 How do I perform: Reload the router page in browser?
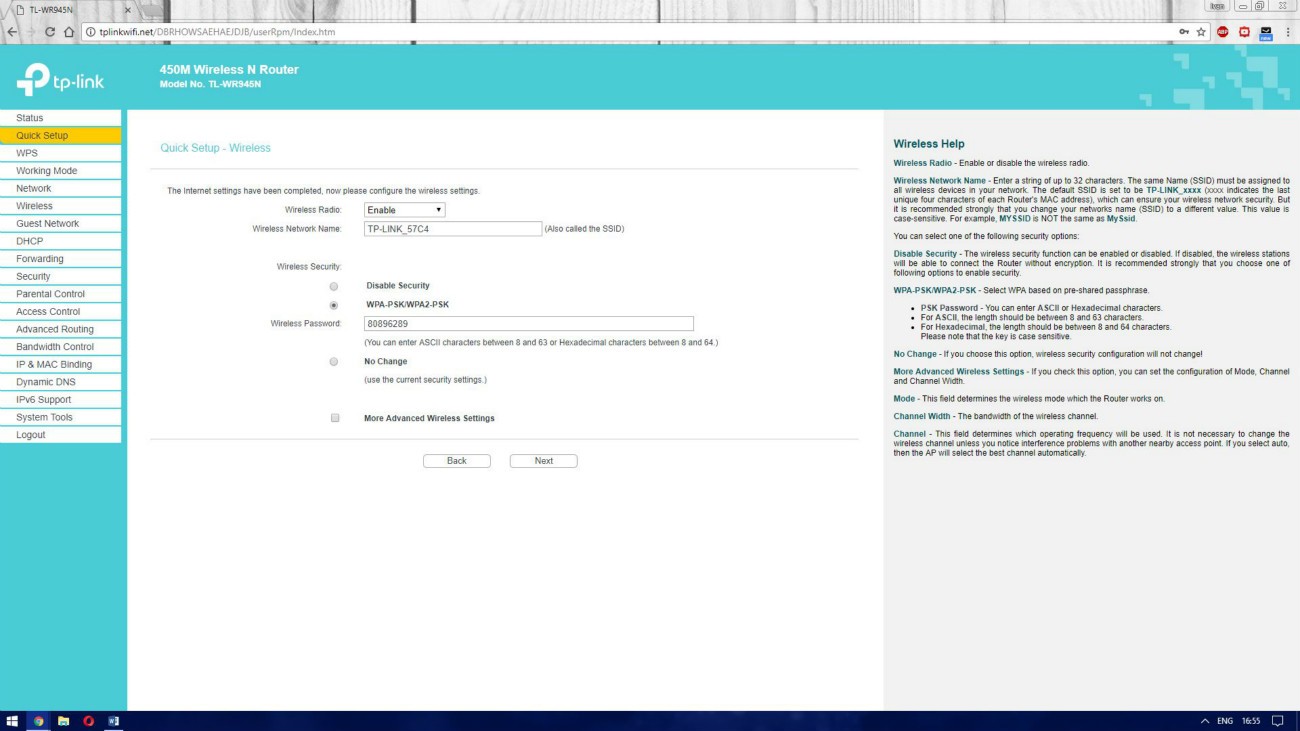[x=50, y=32]
